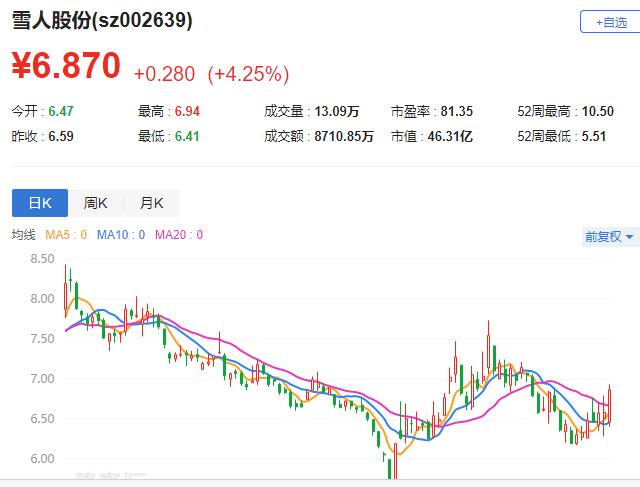Click the 昨收 value 6.59

pyautogui.click(x=61, y=136)
